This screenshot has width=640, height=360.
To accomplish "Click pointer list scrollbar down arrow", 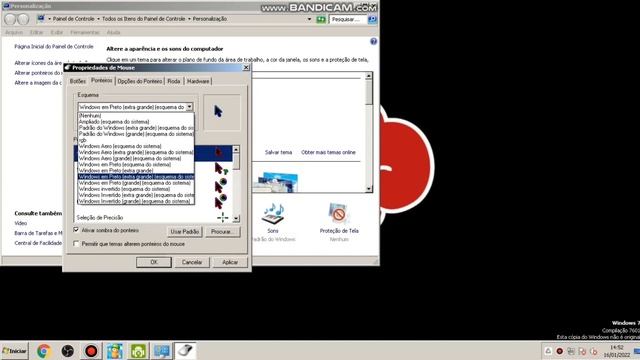I will [x=236, y=219].
